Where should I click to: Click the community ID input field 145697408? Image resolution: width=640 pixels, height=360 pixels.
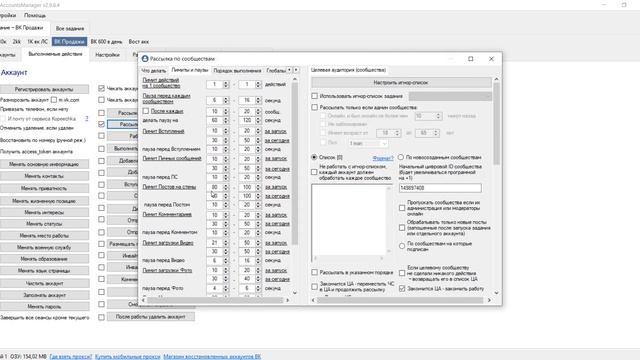[440, 188]
